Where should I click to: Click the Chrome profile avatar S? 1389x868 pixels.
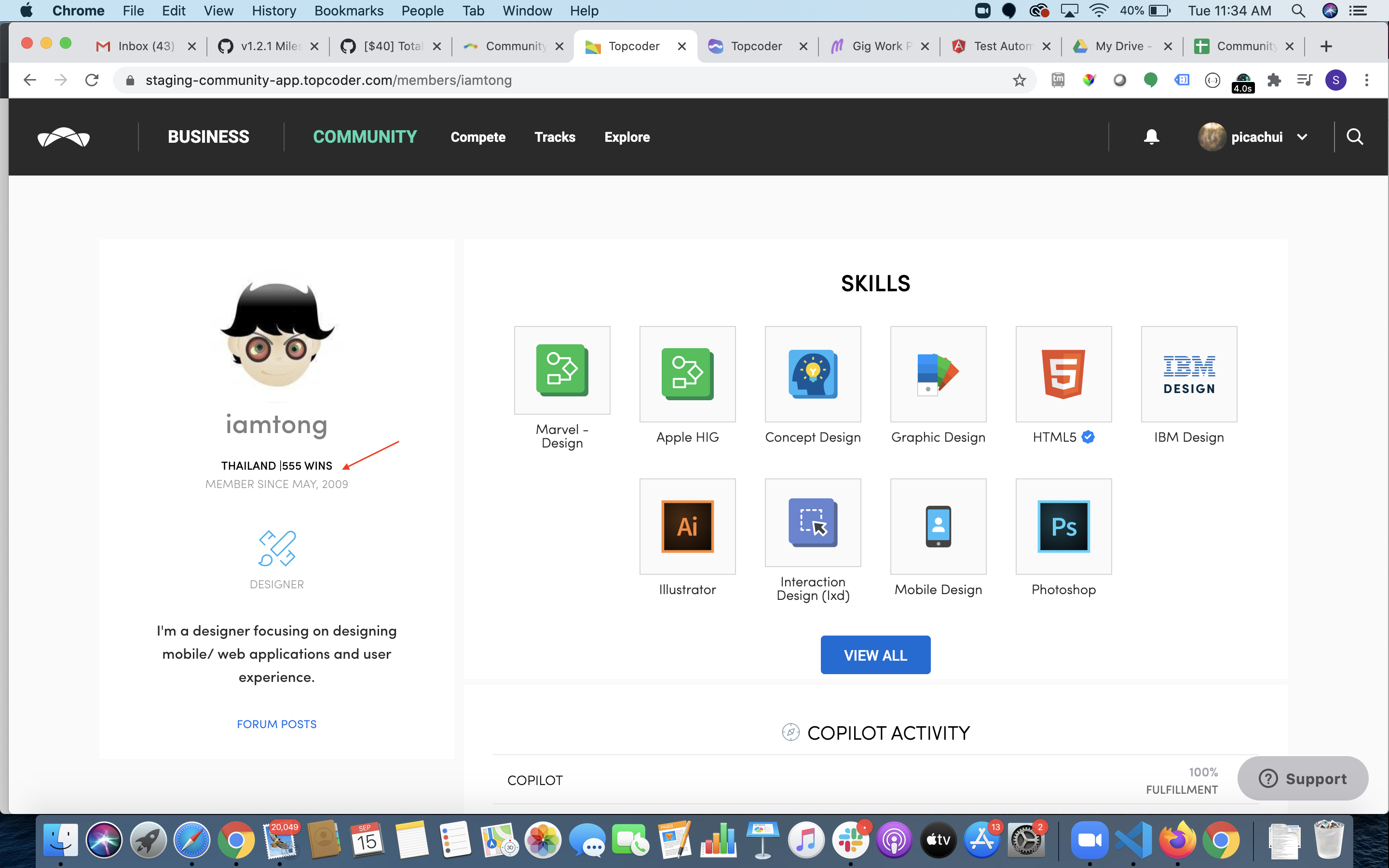[1335, 80]
